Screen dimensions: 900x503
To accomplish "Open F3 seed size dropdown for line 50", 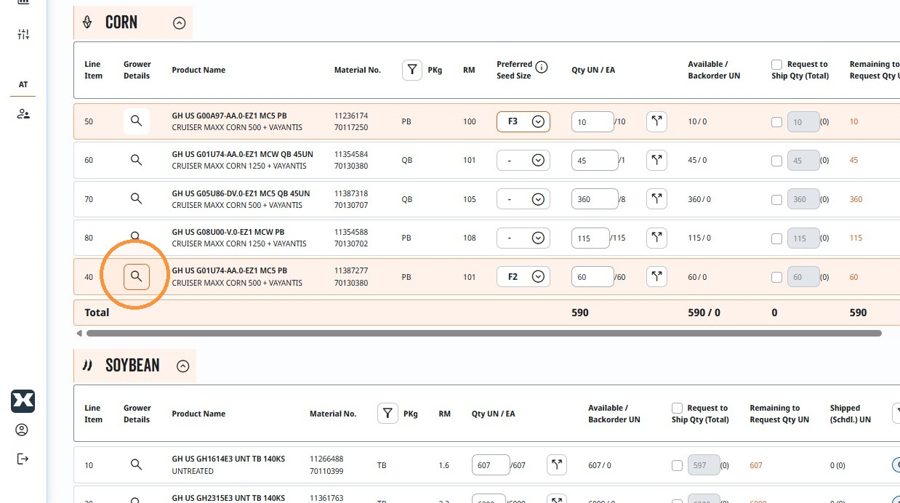I will 523,122.
